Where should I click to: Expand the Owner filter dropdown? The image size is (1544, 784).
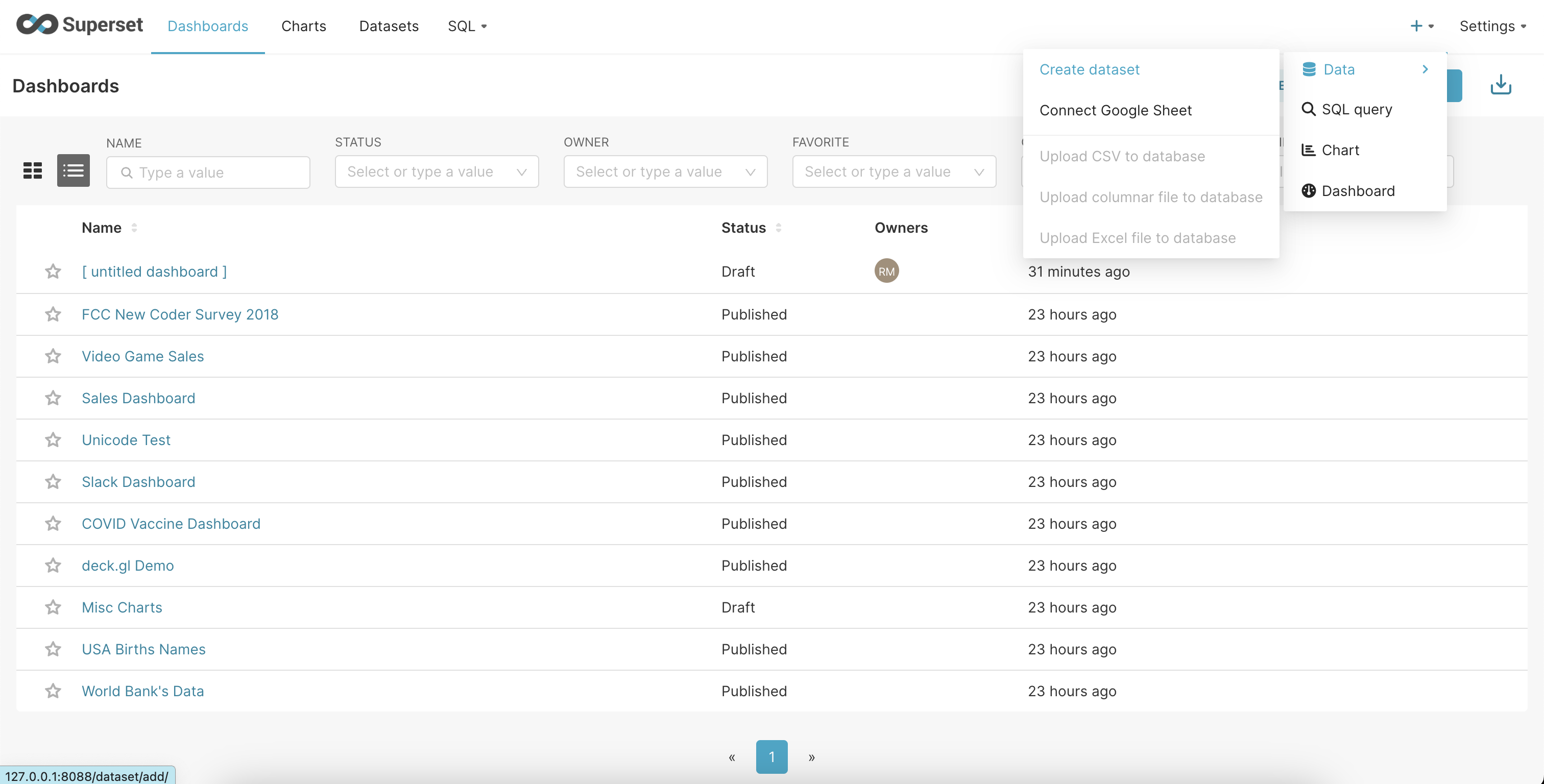[665, 172]
